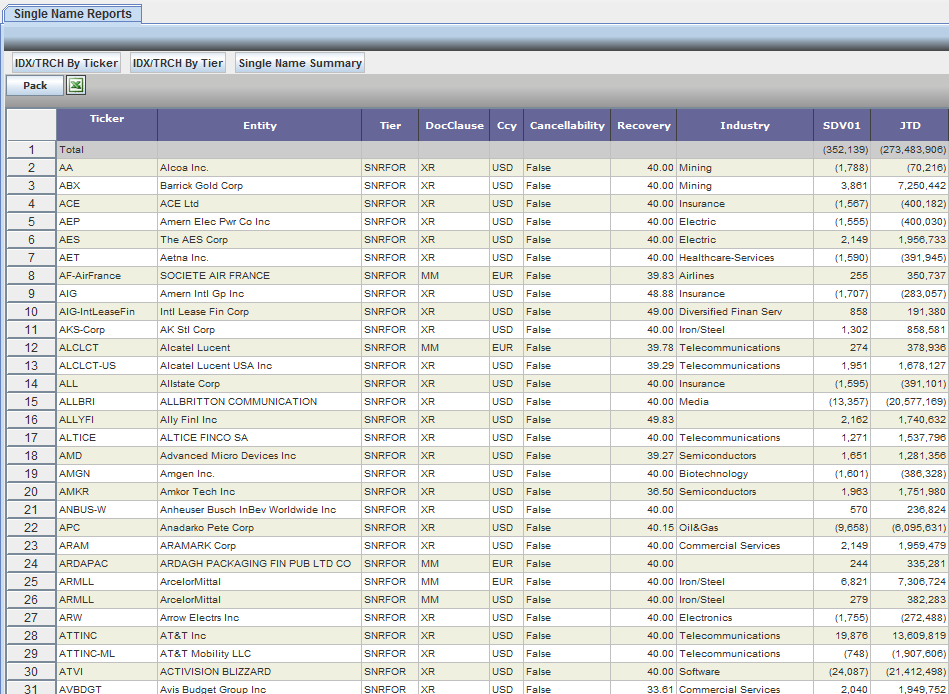Sort by the Tier column header

click(390, 125)
